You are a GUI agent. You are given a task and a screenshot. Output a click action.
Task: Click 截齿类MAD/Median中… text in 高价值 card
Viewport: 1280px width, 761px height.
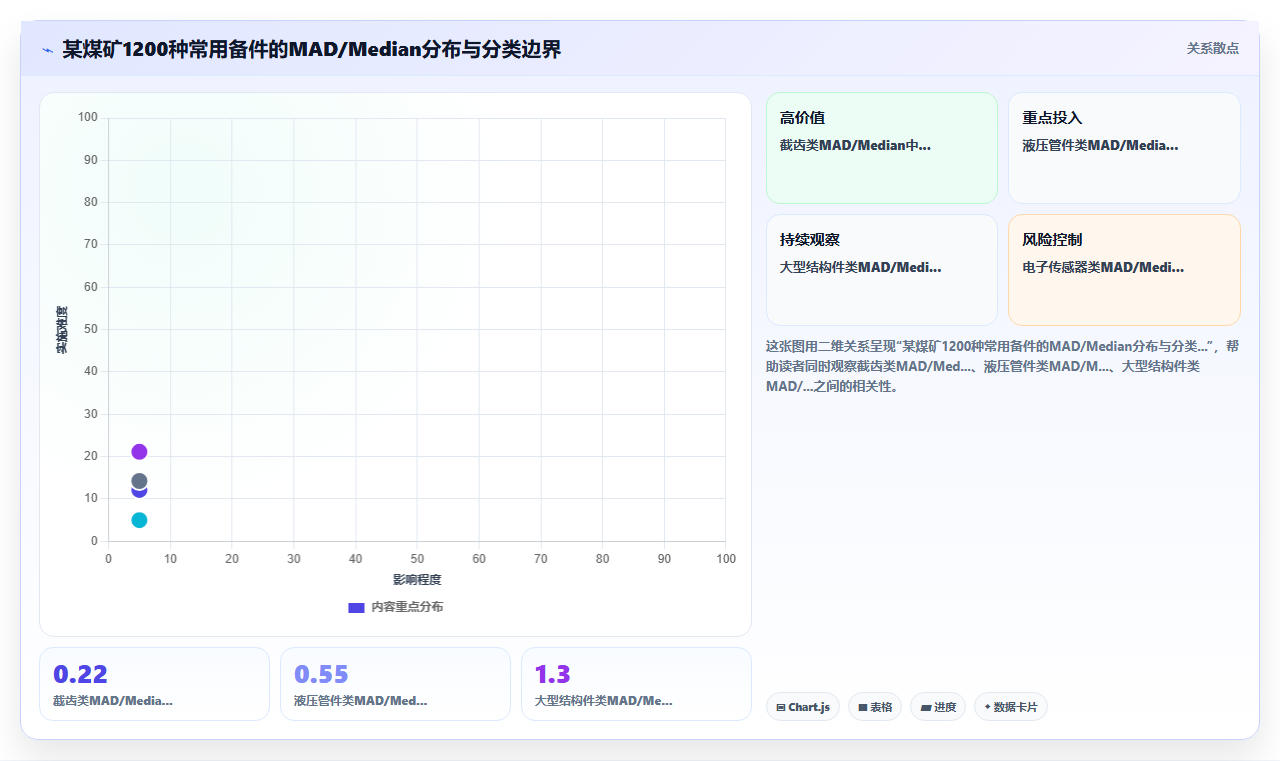855,145
